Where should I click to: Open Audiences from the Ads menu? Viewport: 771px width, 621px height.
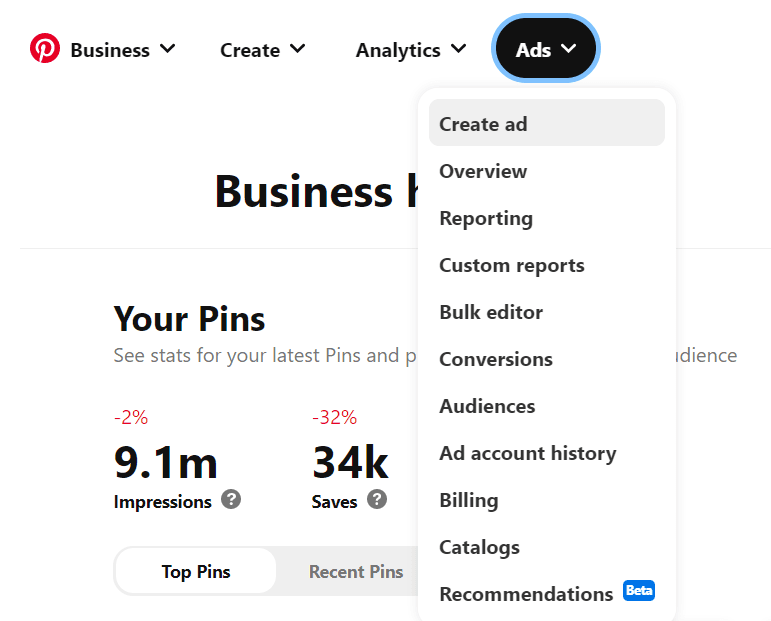tap(487, 406)
